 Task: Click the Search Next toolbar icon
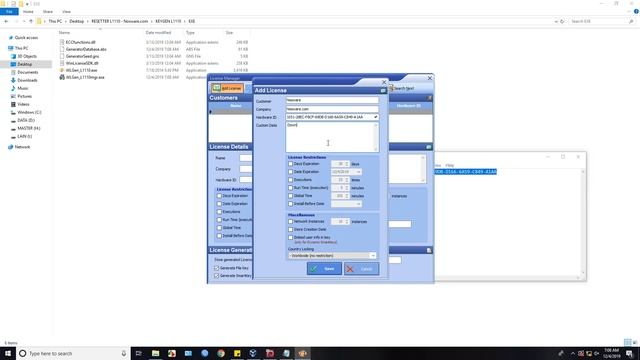pyautogui.click(x=392, y=88)
